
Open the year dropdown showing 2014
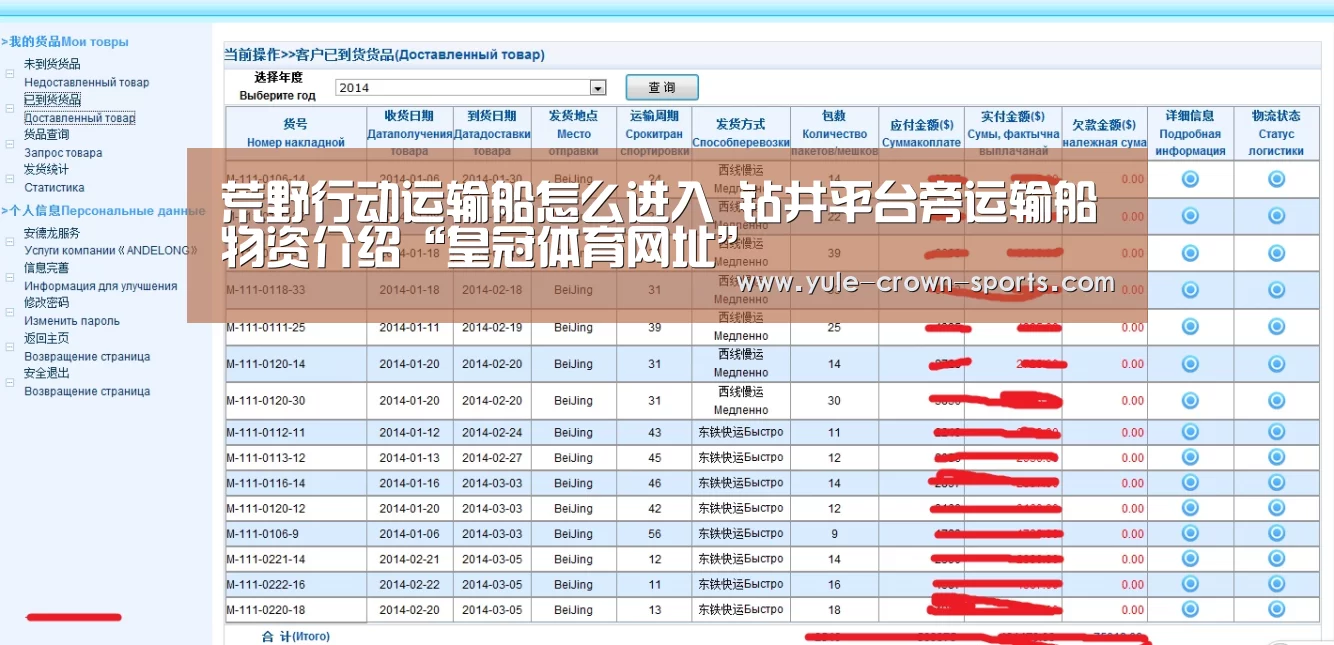point(471,88)
